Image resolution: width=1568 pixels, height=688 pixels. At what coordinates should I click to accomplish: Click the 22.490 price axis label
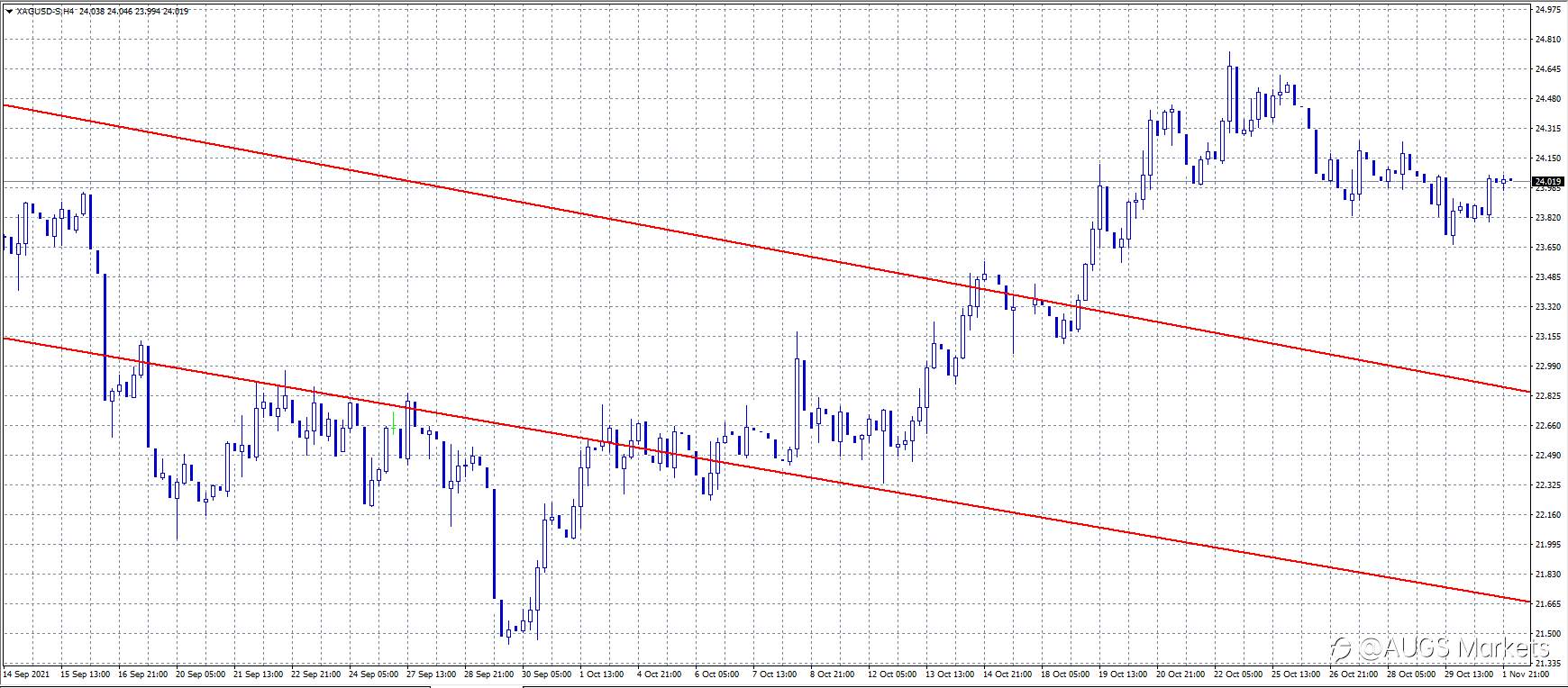click(x=1548, y=456)
